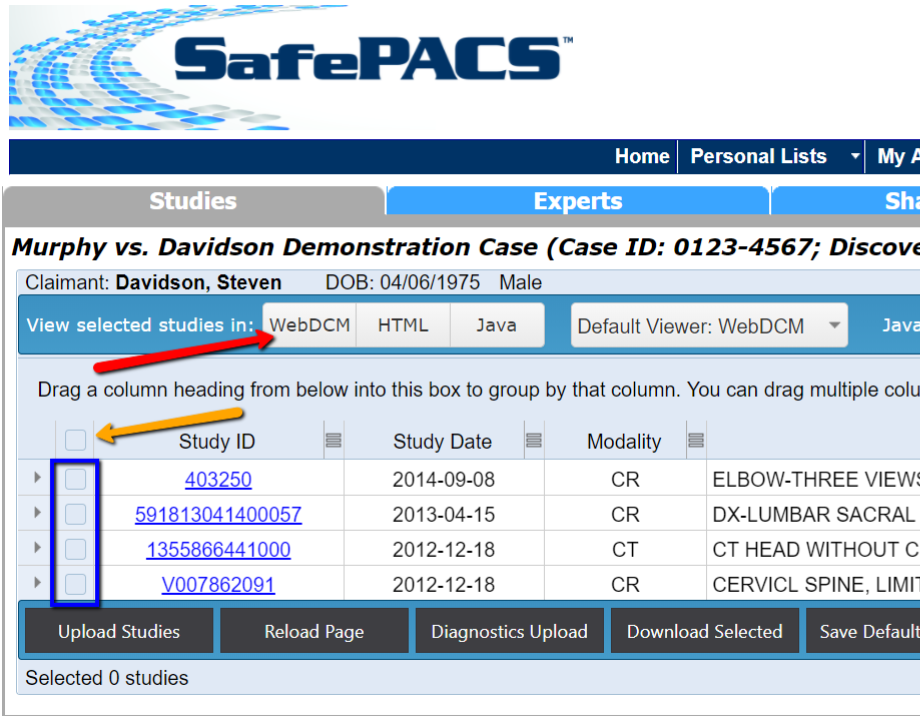Check the box for study 591813041400057
Viewport: 920px width, 716px height.
[75, 514]
